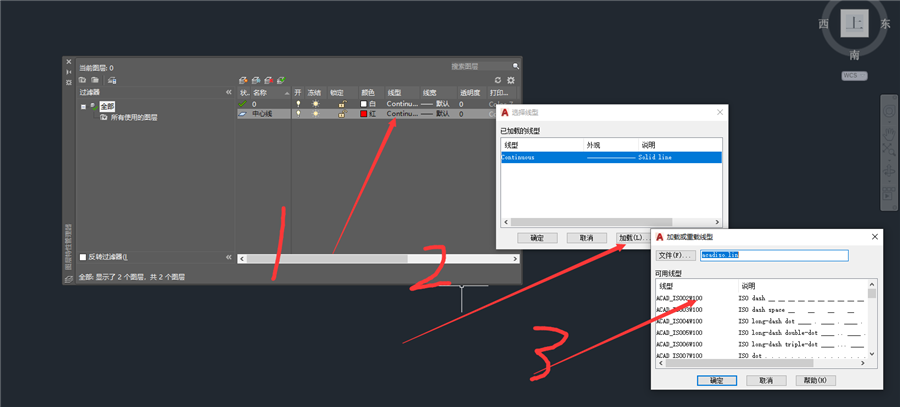The image size is (900, 407).
Task: Select 所有使用的图层 in the filter tree
Action: coord(134,118)
